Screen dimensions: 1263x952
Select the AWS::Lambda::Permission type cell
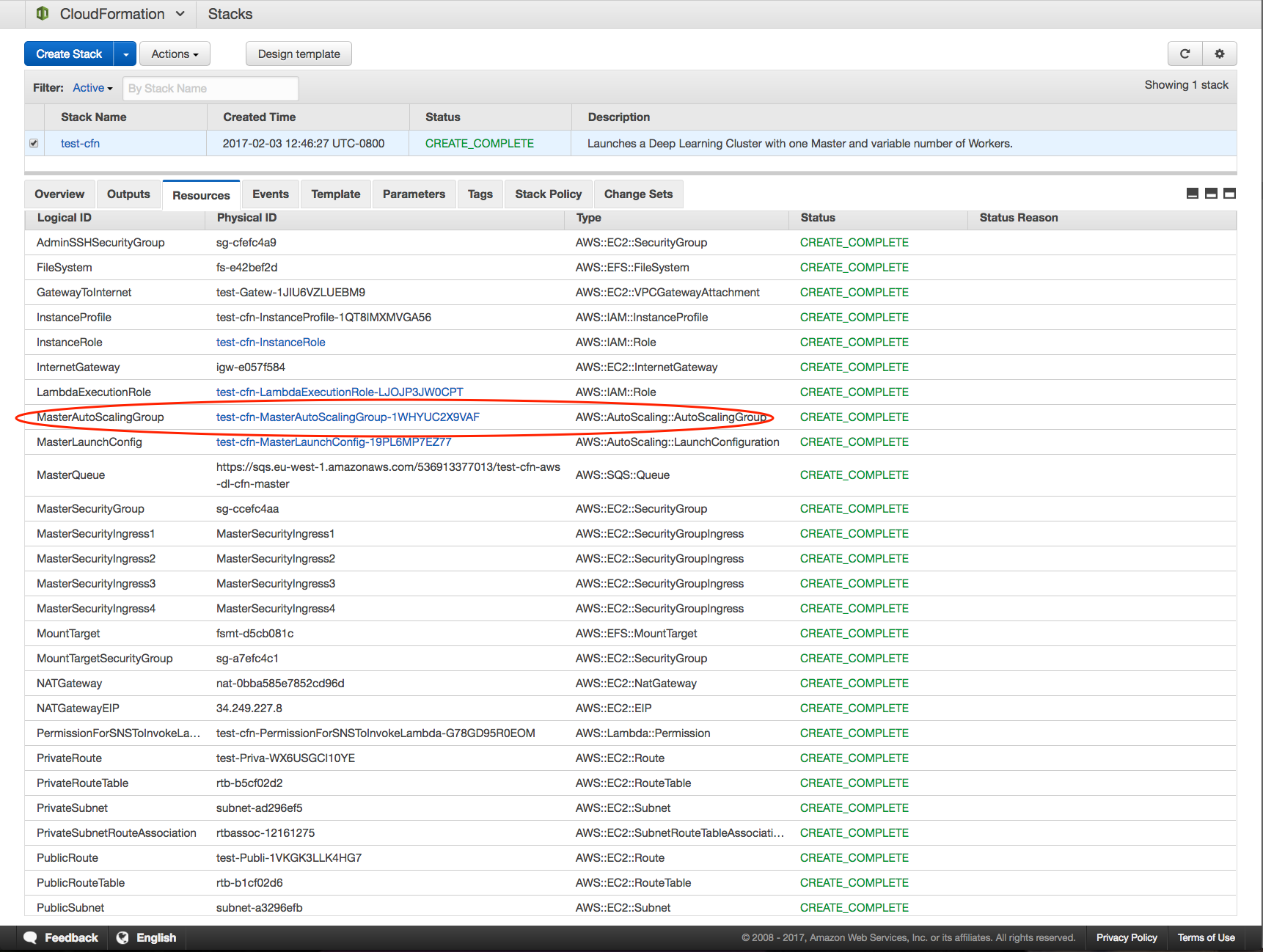pos(643,733)
